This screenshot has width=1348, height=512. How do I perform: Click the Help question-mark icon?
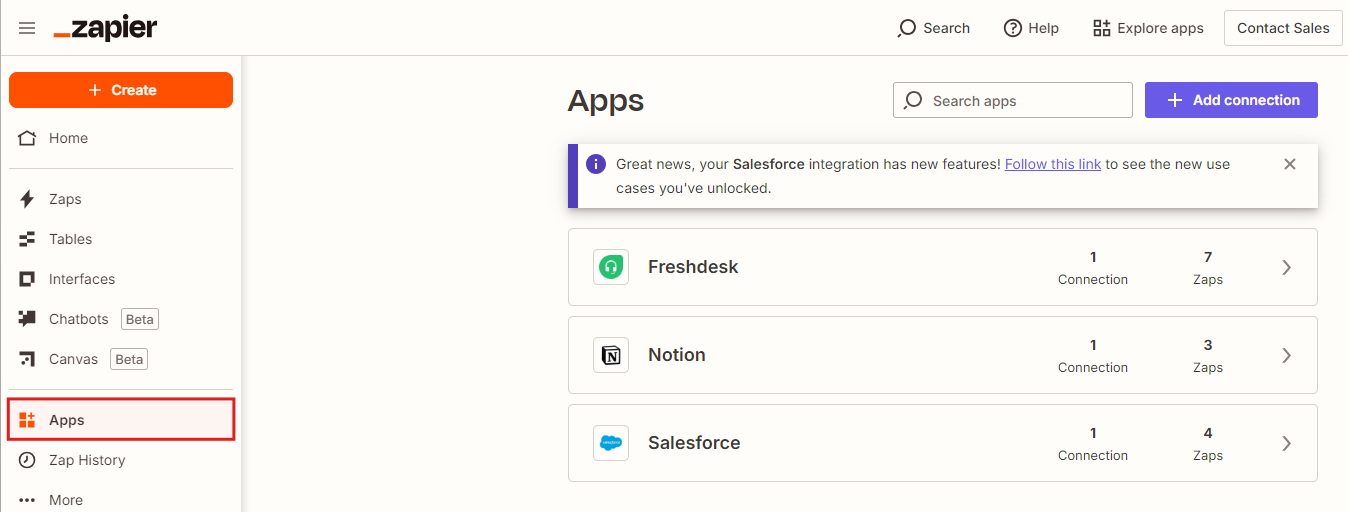1013,28
